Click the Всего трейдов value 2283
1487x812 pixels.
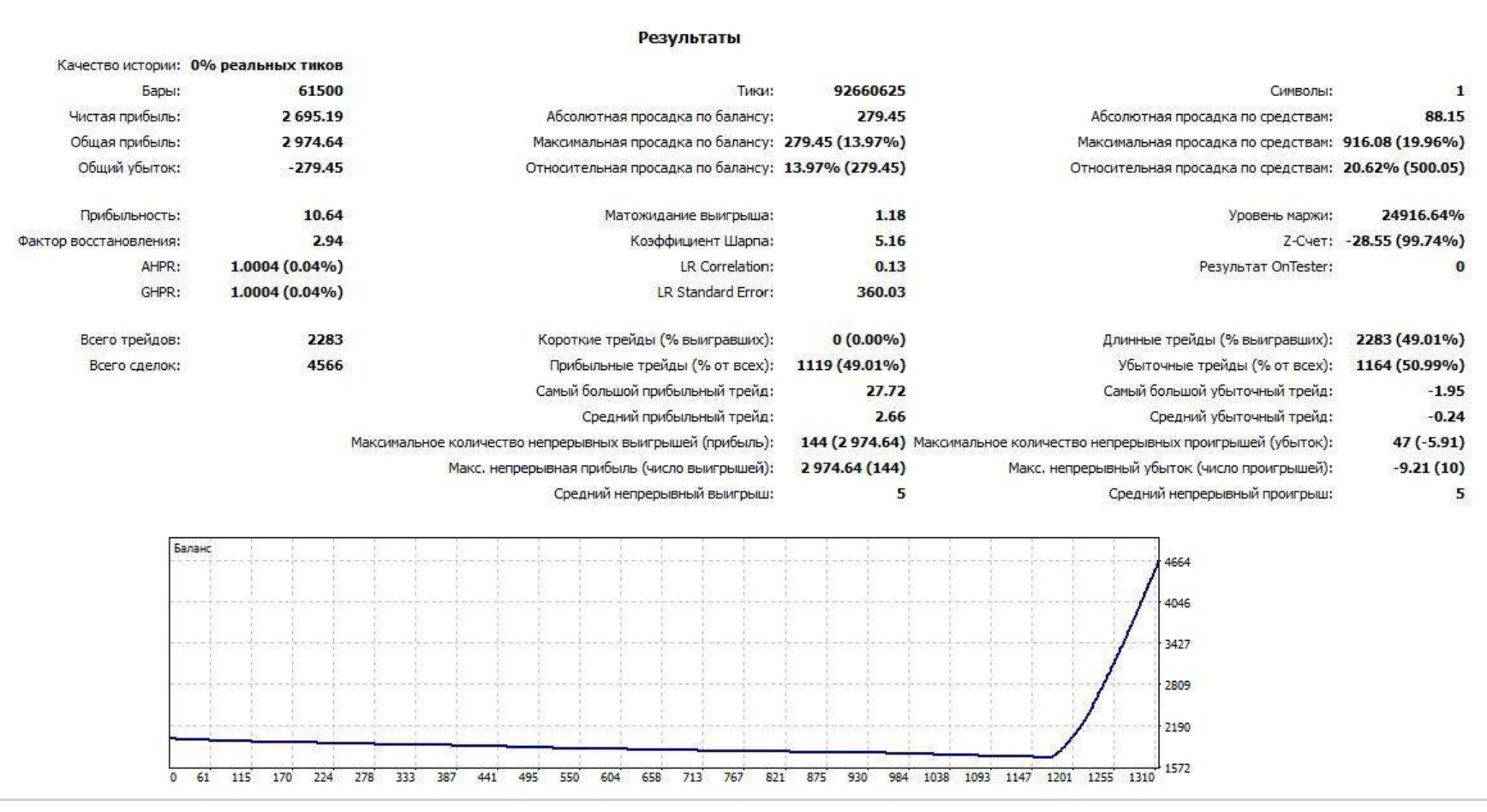(325, 340)
